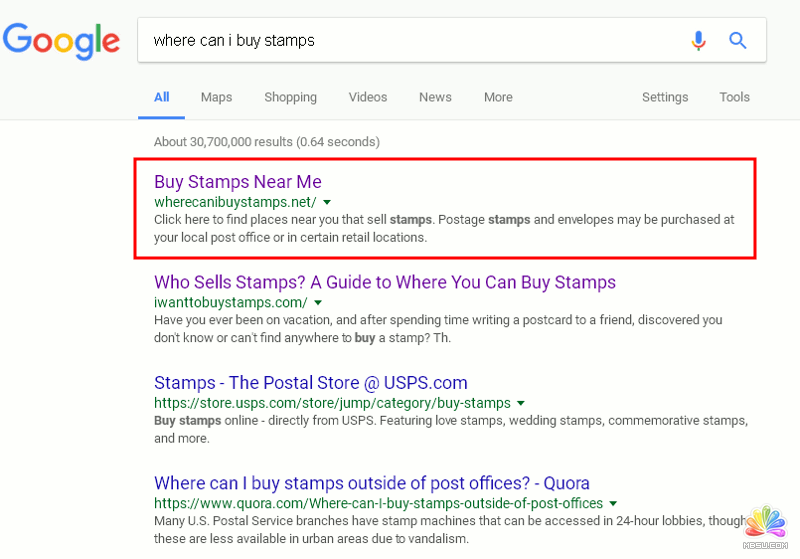Open the Tools filter options
Viewport: 800px width, 559px height.
pos(734,97)
